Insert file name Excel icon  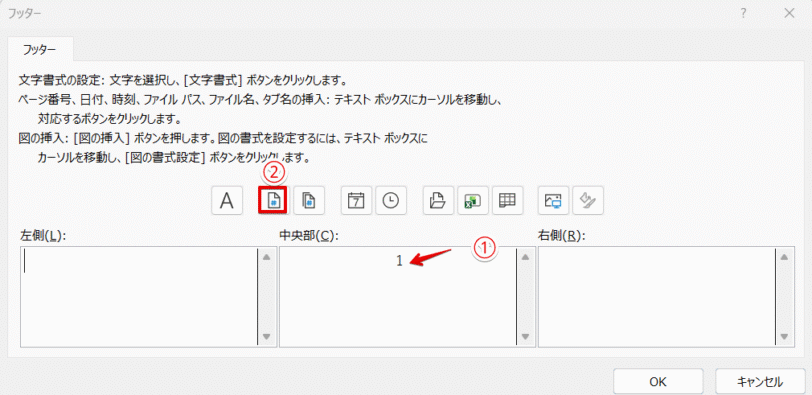pyautogui.click(x=473, y=201)
